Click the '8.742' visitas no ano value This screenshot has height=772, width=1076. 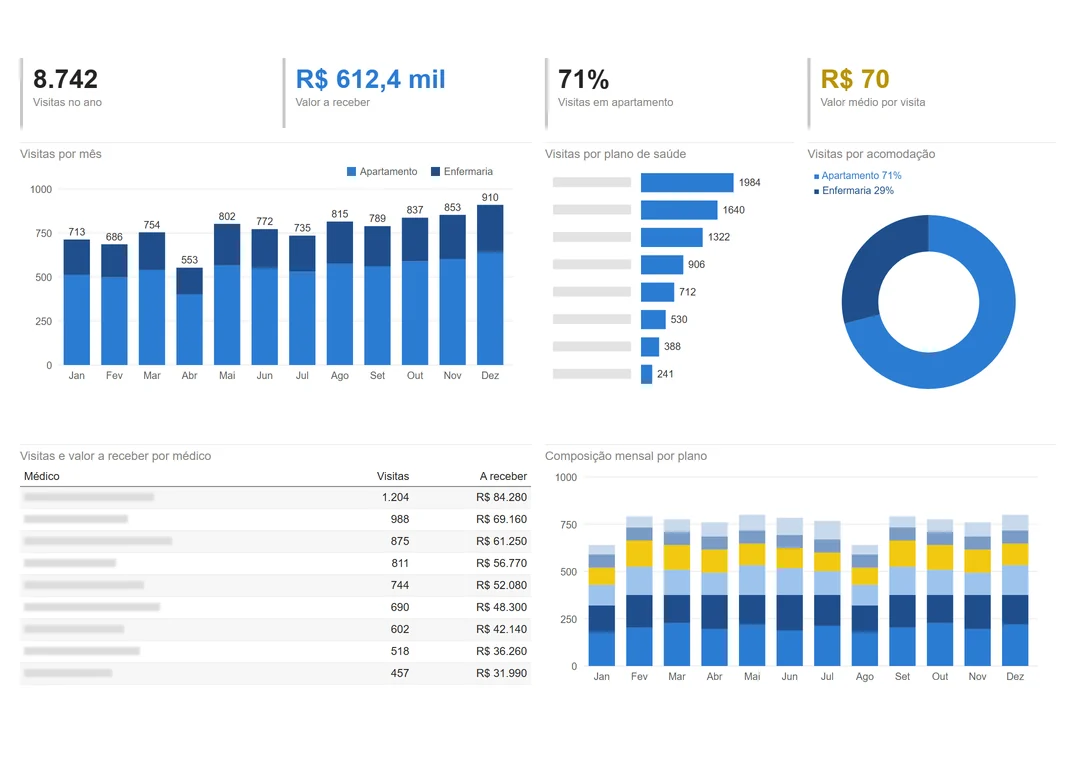(x=66, y=80)
